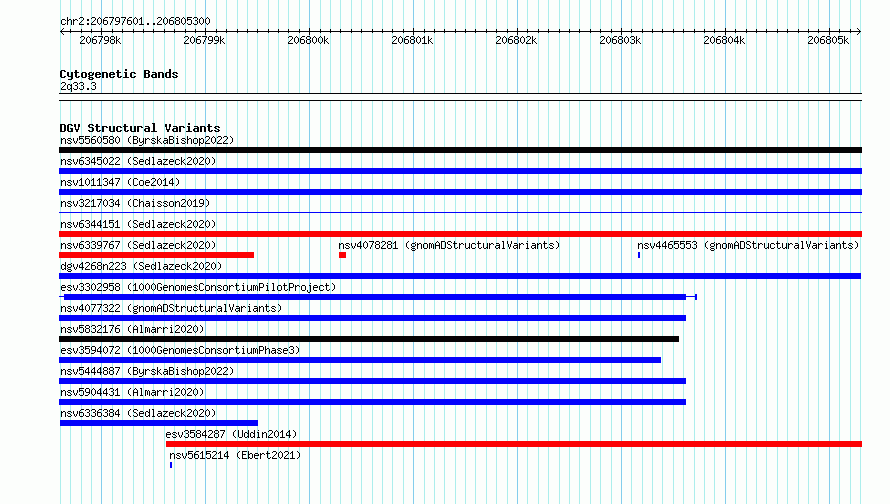The image size is (890, 504).
Task: Open nsv4465553 (gnomADStructuralVariants) label
Action: pyautogui.click(x=748, y=245)
